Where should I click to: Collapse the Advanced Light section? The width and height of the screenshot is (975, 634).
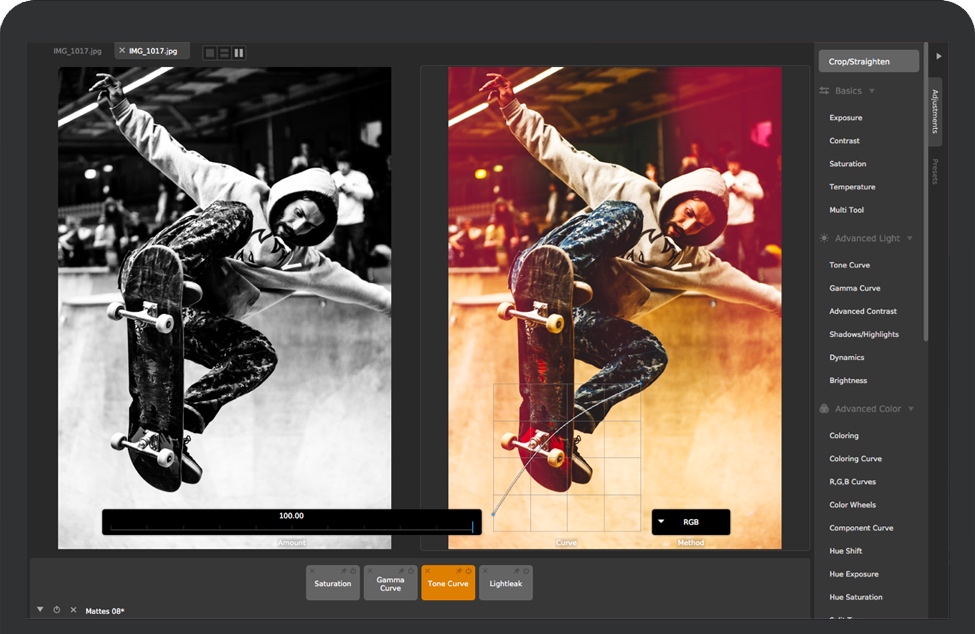pos(909,239)
